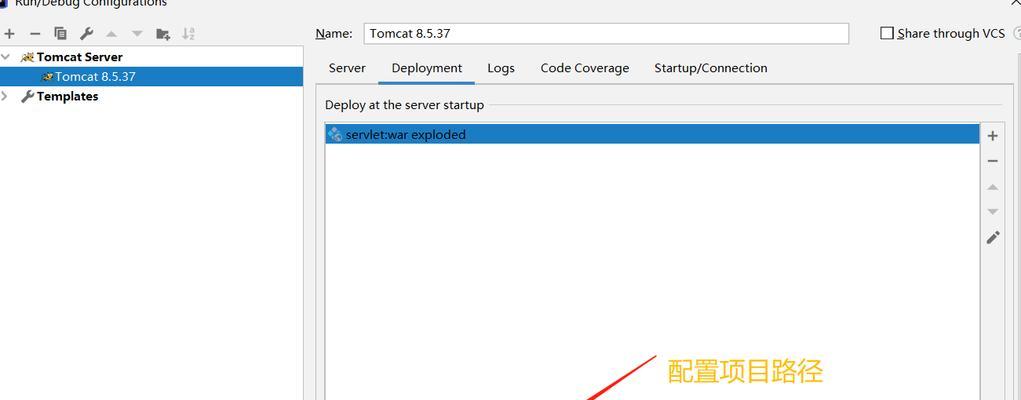The height and width of the screenshot is (400, 1021).
Task: Edit the artifact with the pencil icon
Action: (992, 238)
